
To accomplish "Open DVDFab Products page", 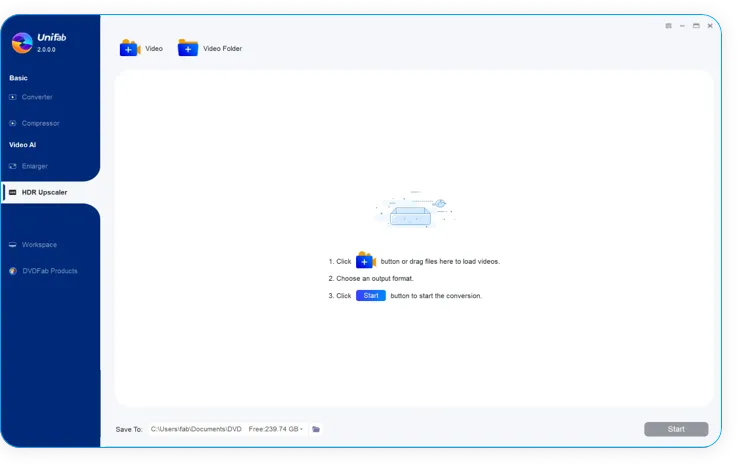I will [x=49, y=271].
